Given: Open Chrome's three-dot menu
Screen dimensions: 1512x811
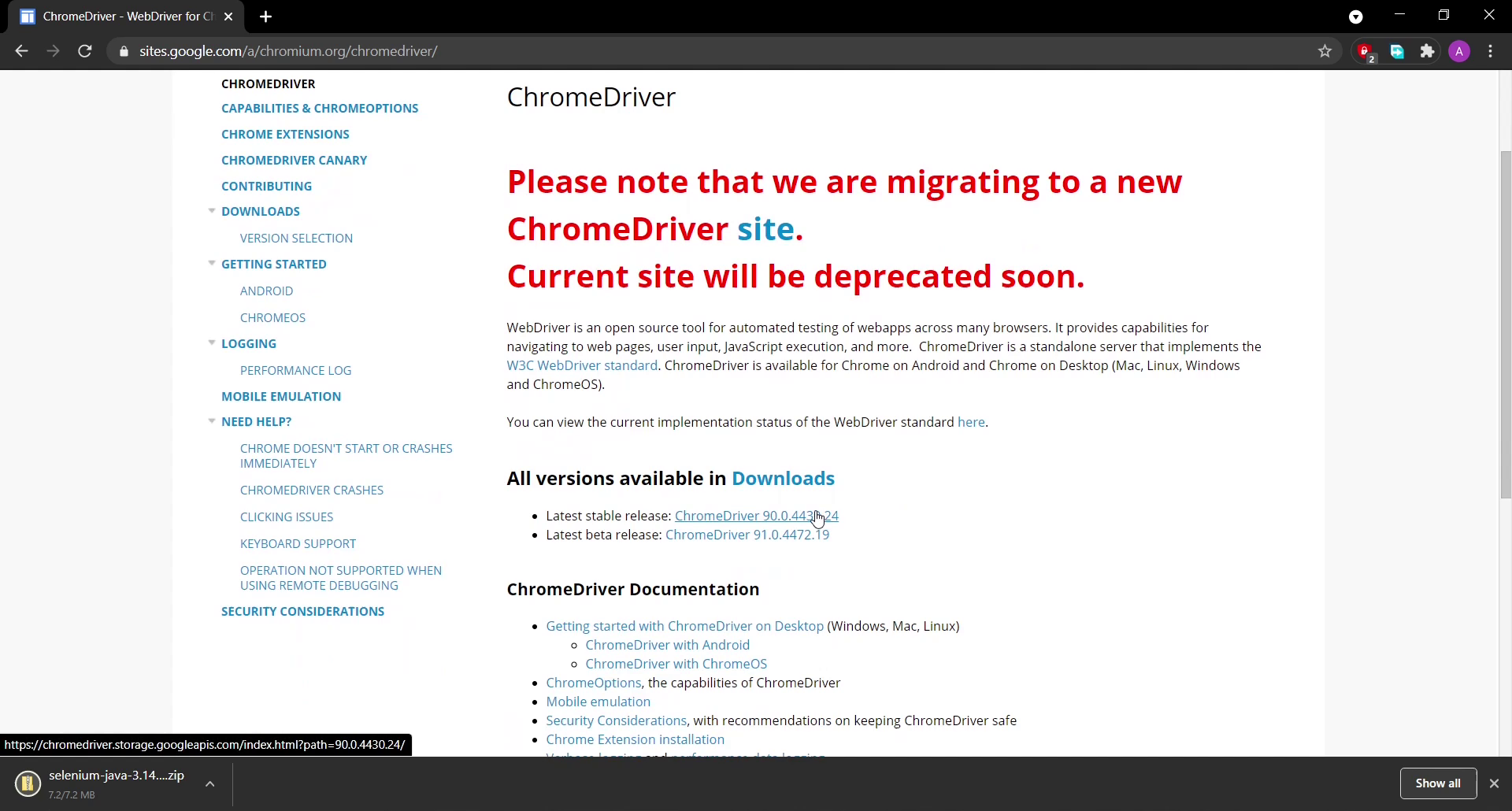Looking at the screenshot, I should 1491,51.
